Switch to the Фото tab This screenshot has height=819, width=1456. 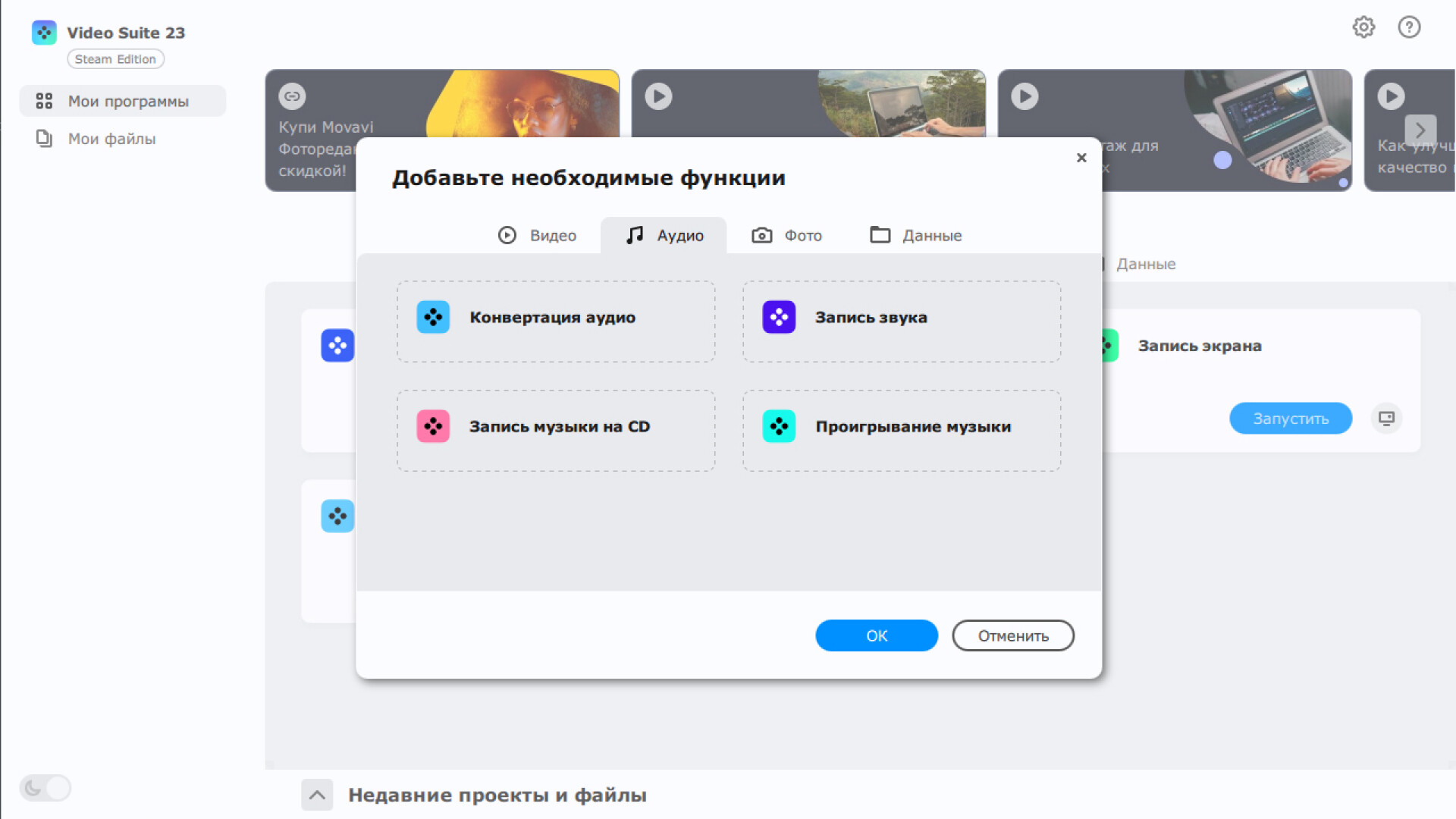[787, 236]
